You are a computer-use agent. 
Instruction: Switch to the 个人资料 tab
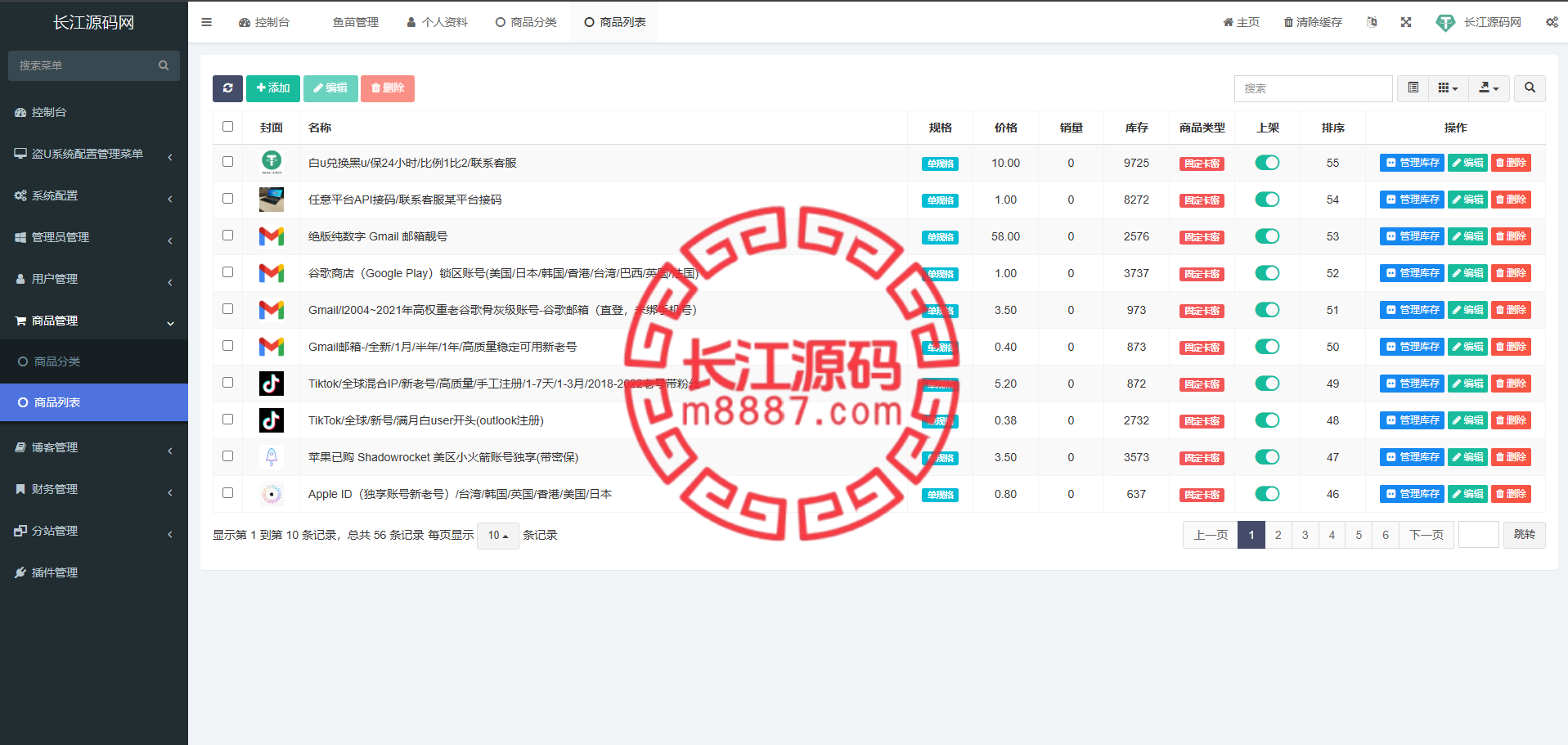437,22
